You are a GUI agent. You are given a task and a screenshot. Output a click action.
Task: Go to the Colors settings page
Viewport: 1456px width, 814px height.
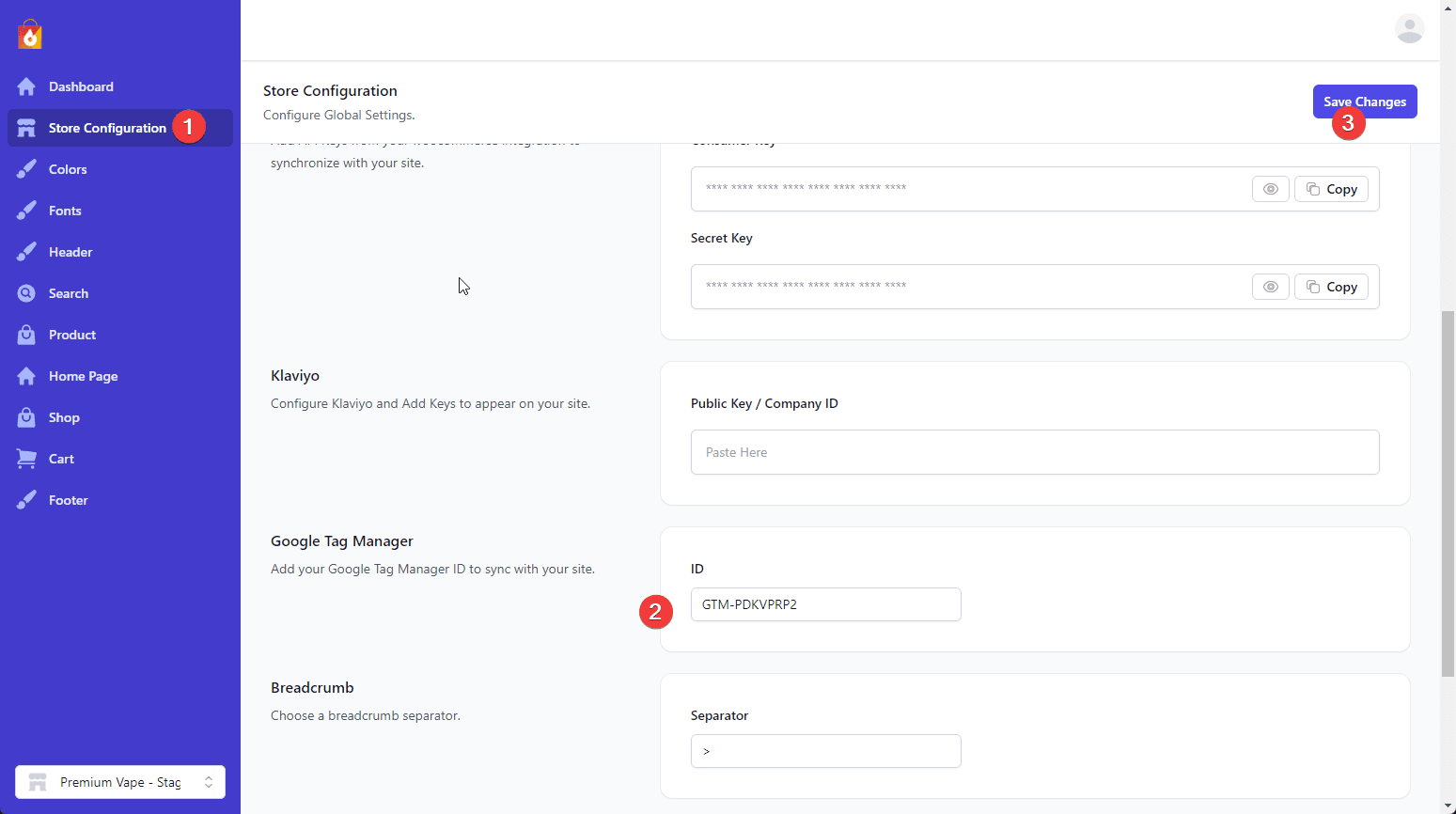click(x=120, y=169)
